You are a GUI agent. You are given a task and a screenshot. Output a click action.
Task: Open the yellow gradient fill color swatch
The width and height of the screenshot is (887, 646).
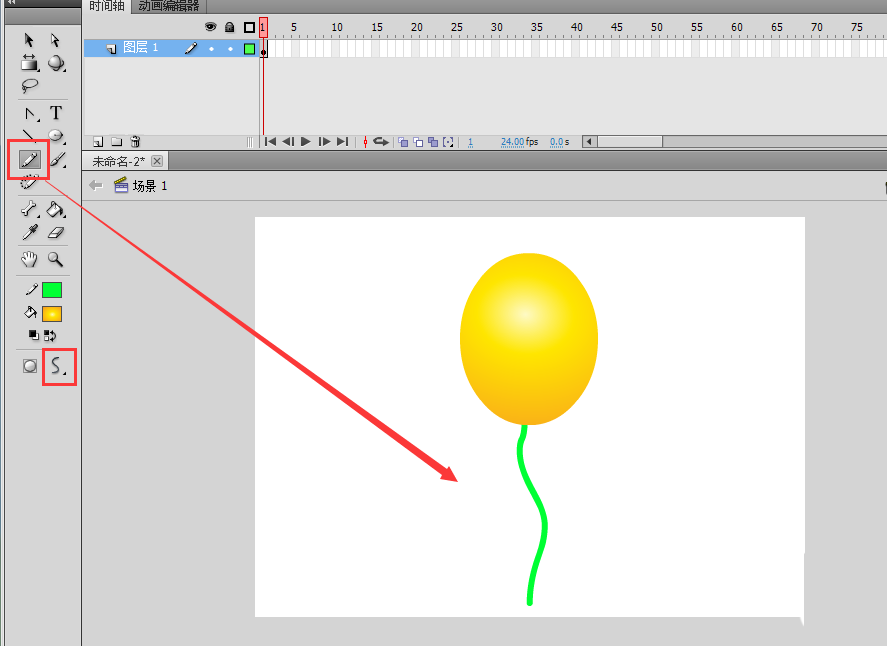point(52,313)
